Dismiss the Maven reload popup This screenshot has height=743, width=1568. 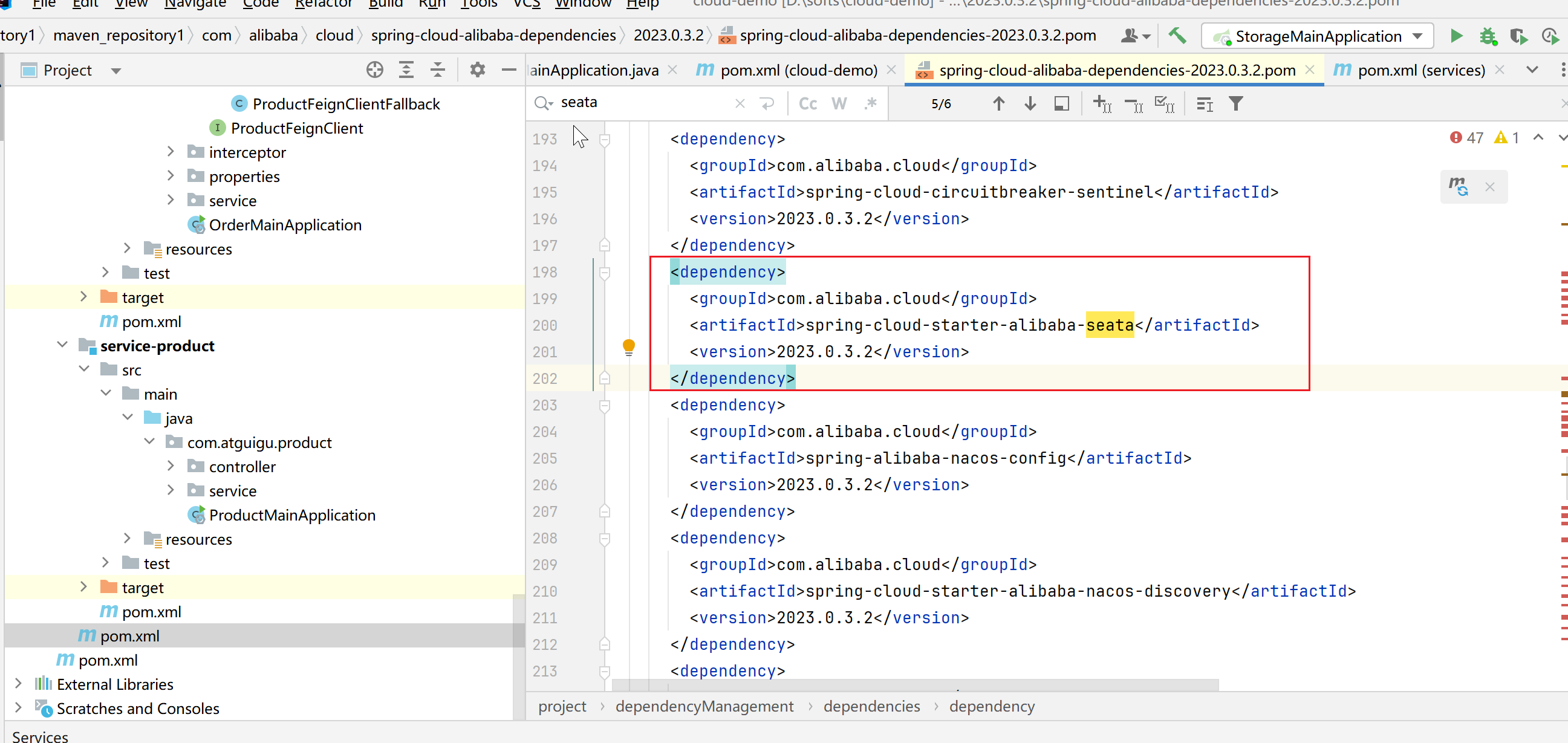click(x=1489, y=187)
